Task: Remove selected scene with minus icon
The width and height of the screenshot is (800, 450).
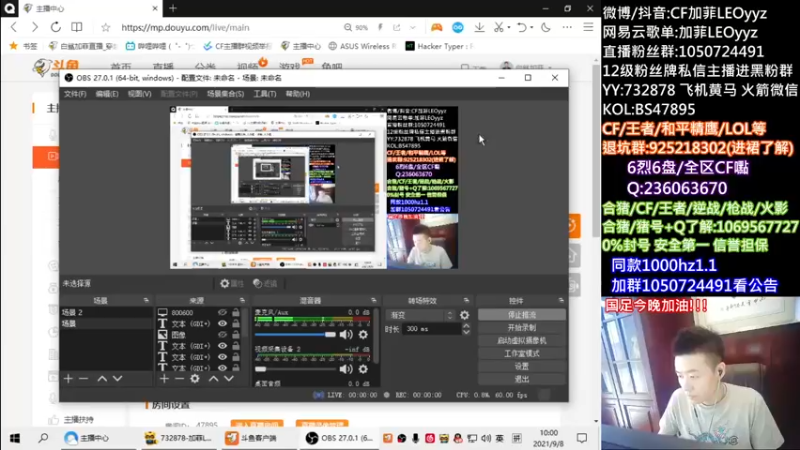Action: [84, 379]
